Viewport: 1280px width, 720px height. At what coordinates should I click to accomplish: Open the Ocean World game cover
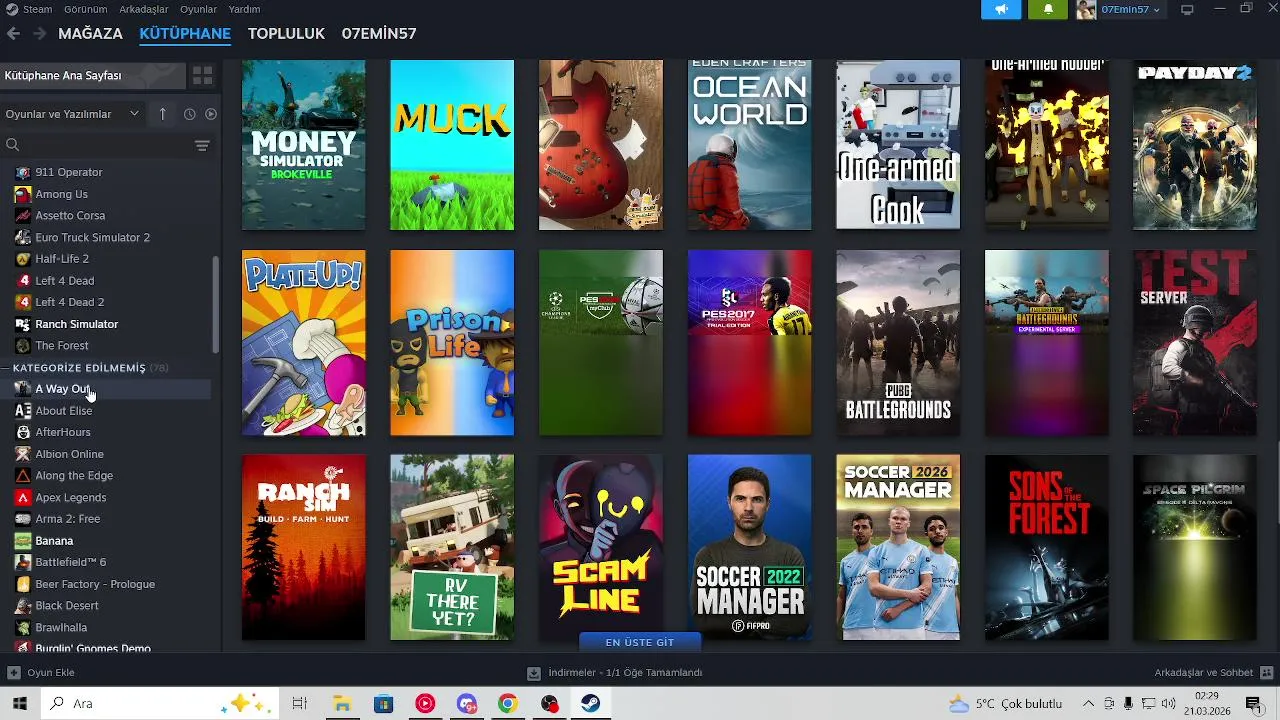(x=749, y=145)
